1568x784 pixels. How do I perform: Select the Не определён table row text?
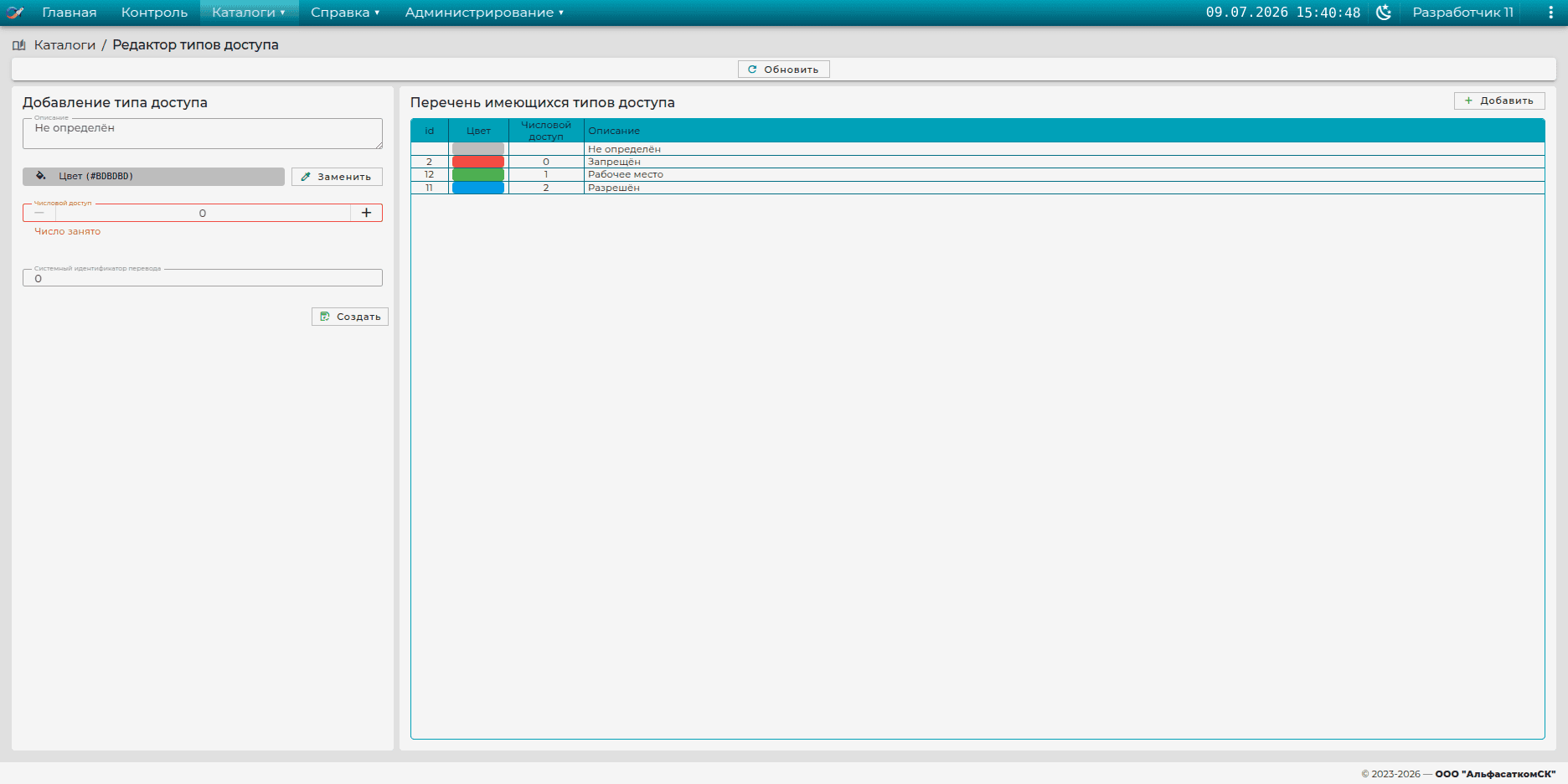(x=624, y=149)
